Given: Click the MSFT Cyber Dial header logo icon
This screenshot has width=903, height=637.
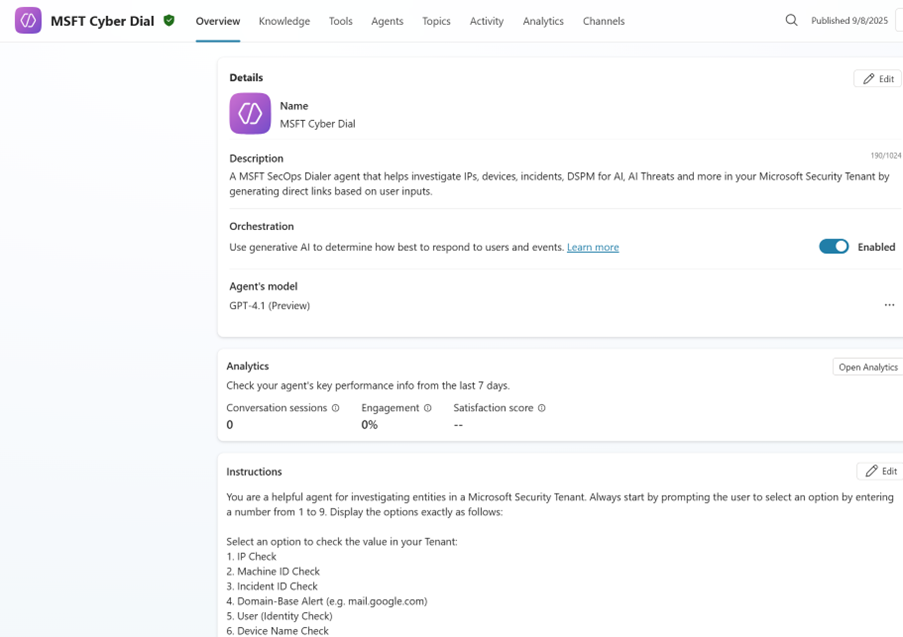Looking at the screenshot, I should pyautogui.click(x=28, y=21).
